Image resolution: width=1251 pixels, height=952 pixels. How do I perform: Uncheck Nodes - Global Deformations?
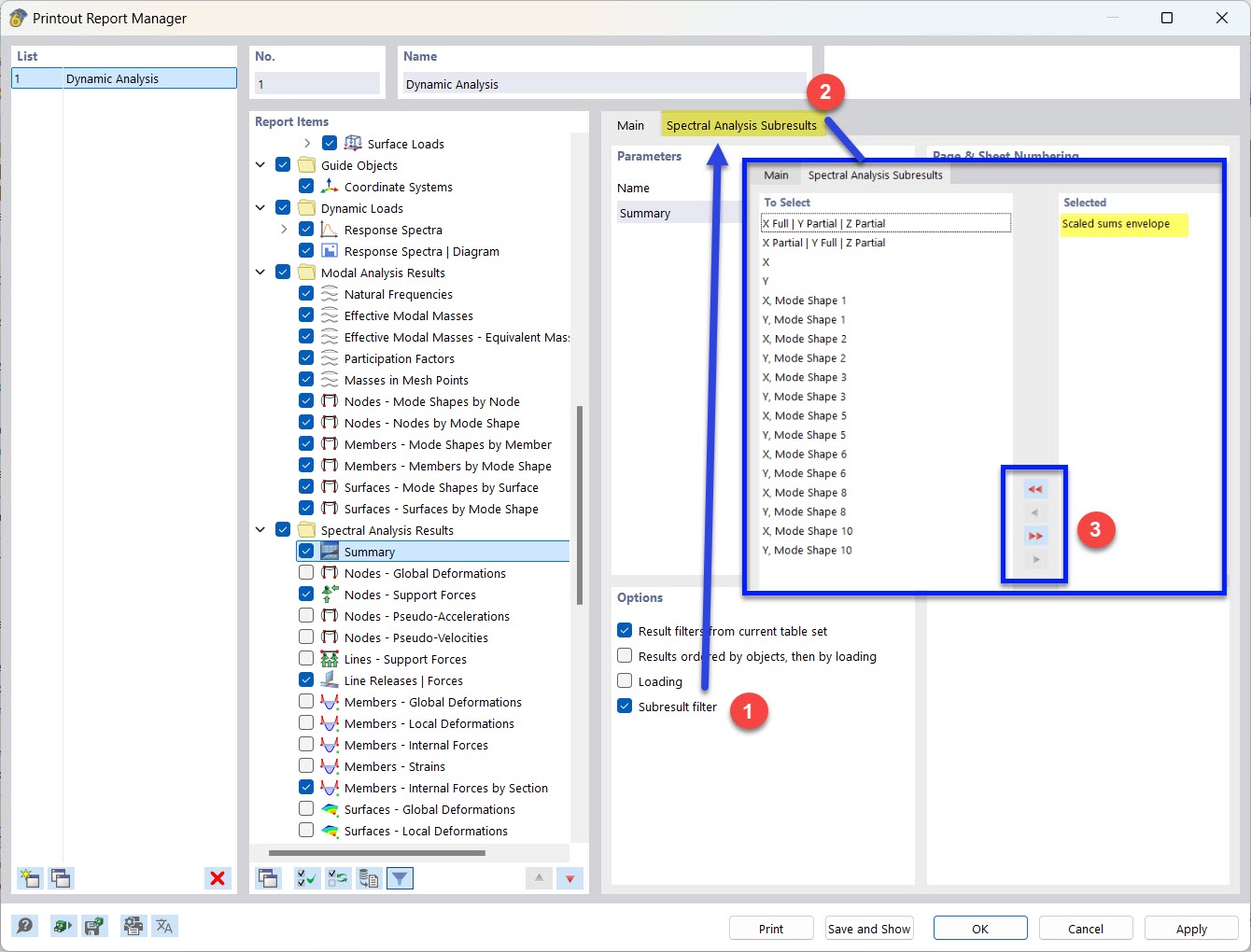[x=305, y=572]
